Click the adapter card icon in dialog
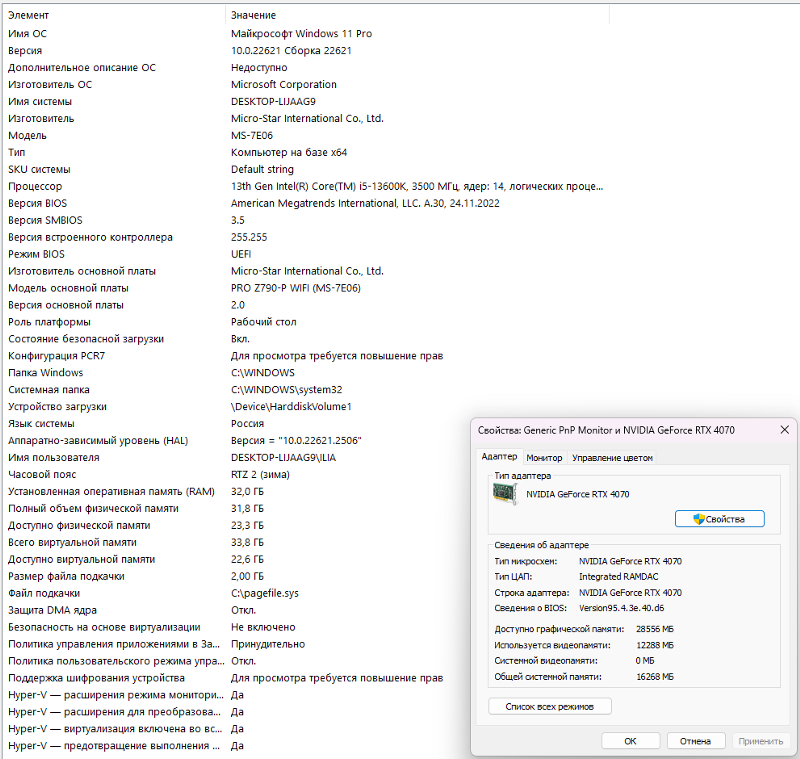800x759 pixels. [505, 494]
